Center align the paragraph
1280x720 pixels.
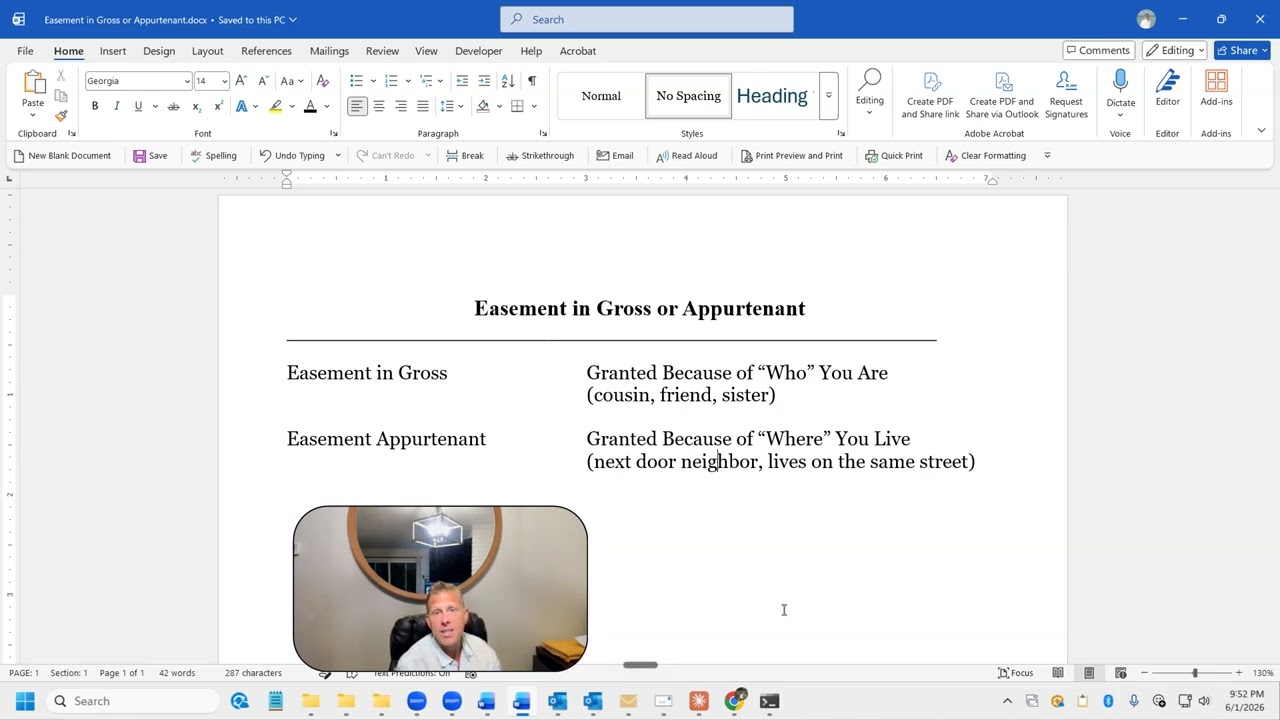(x=379, y=106)
